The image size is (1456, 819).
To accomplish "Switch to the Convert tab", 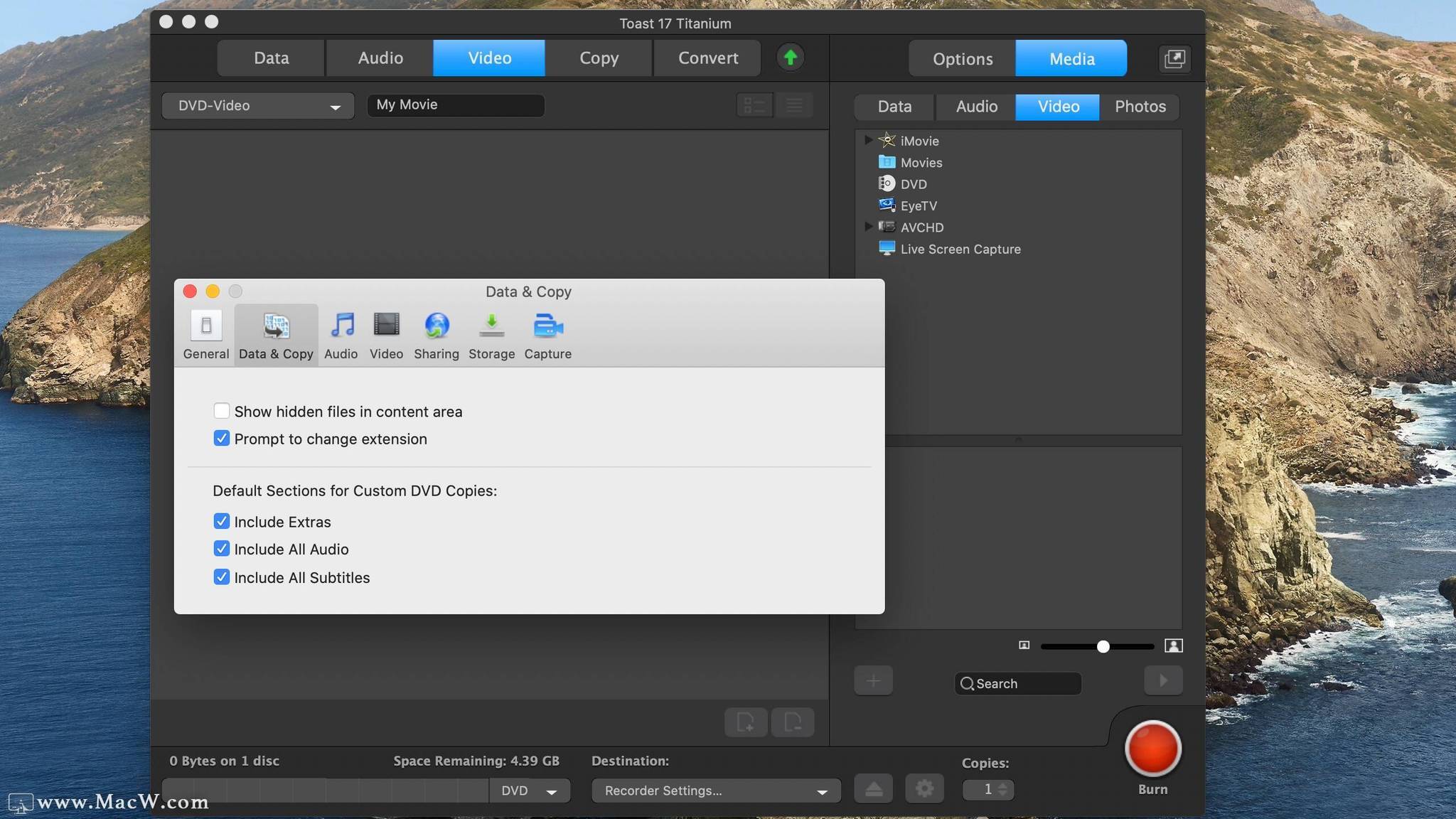I will click(707, 58).
